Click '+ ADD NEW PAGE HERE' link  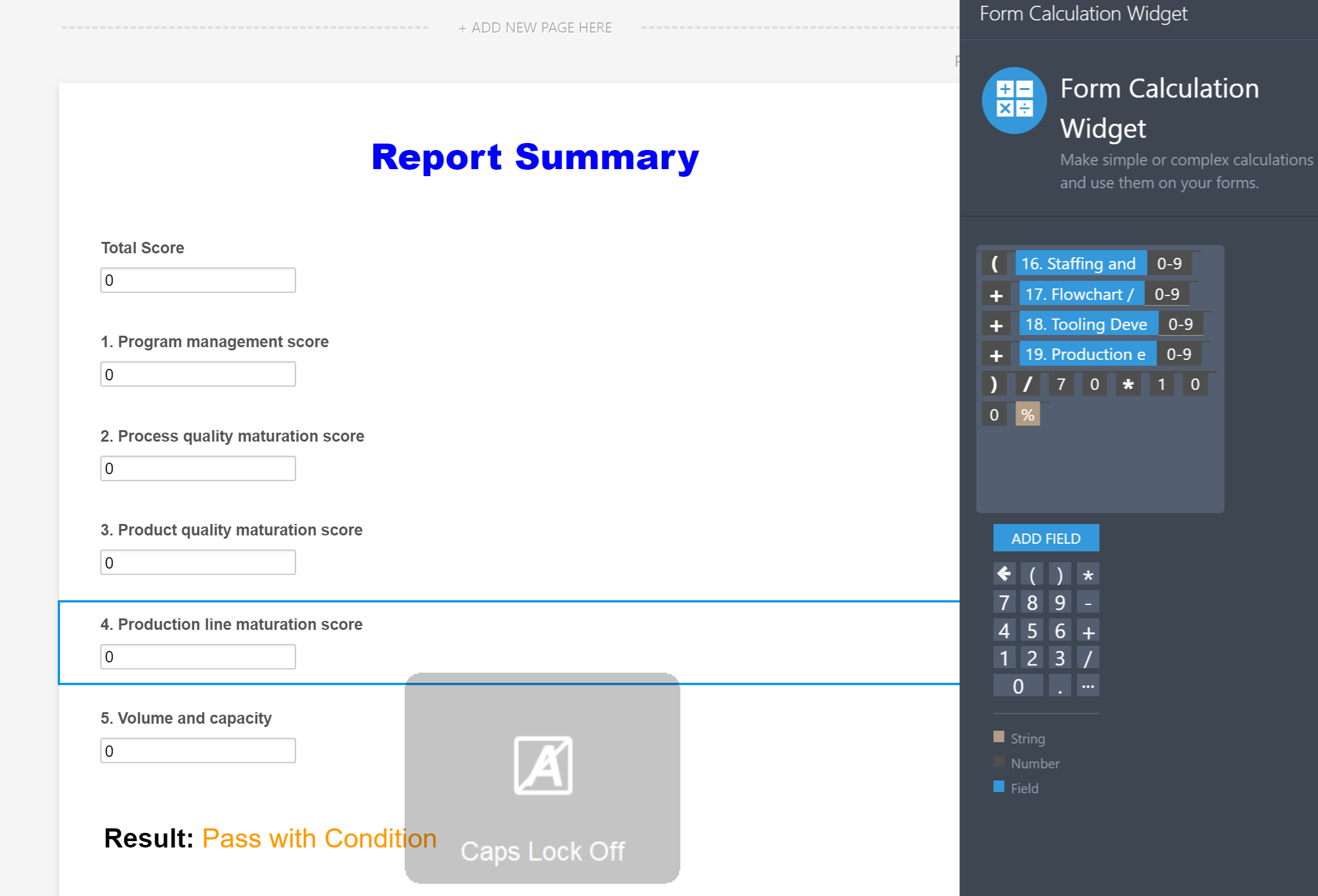pos(535,27)
